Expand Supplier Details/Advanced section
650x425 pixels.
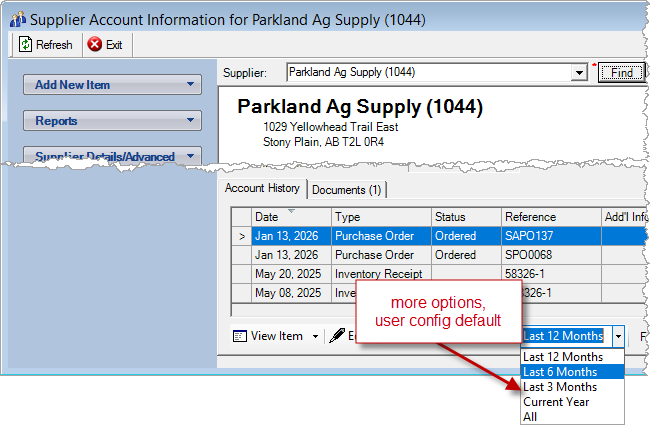(112, 156)
